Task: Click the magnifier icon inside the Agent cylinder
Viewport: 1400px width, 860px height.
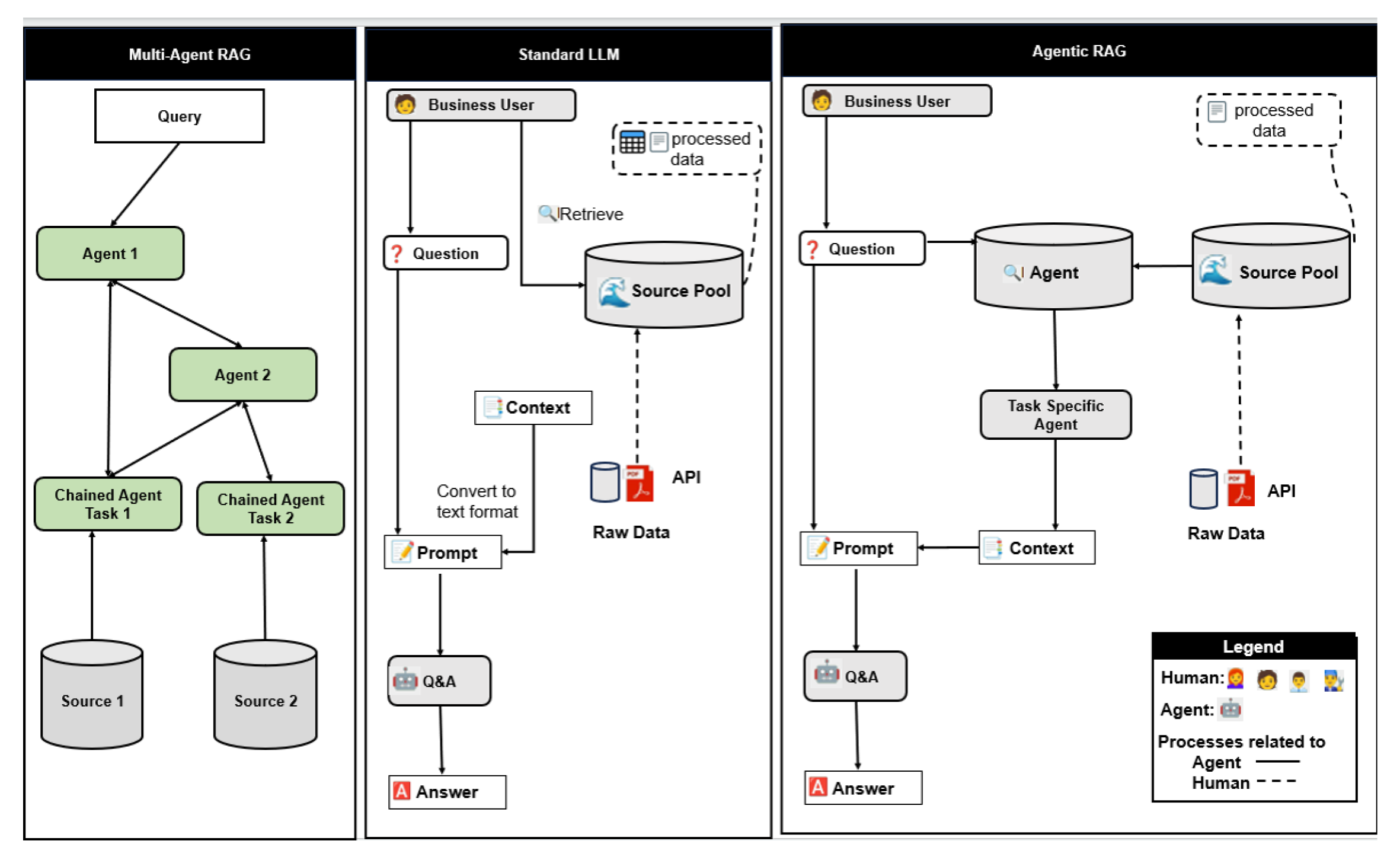Action: [1012, 273]
